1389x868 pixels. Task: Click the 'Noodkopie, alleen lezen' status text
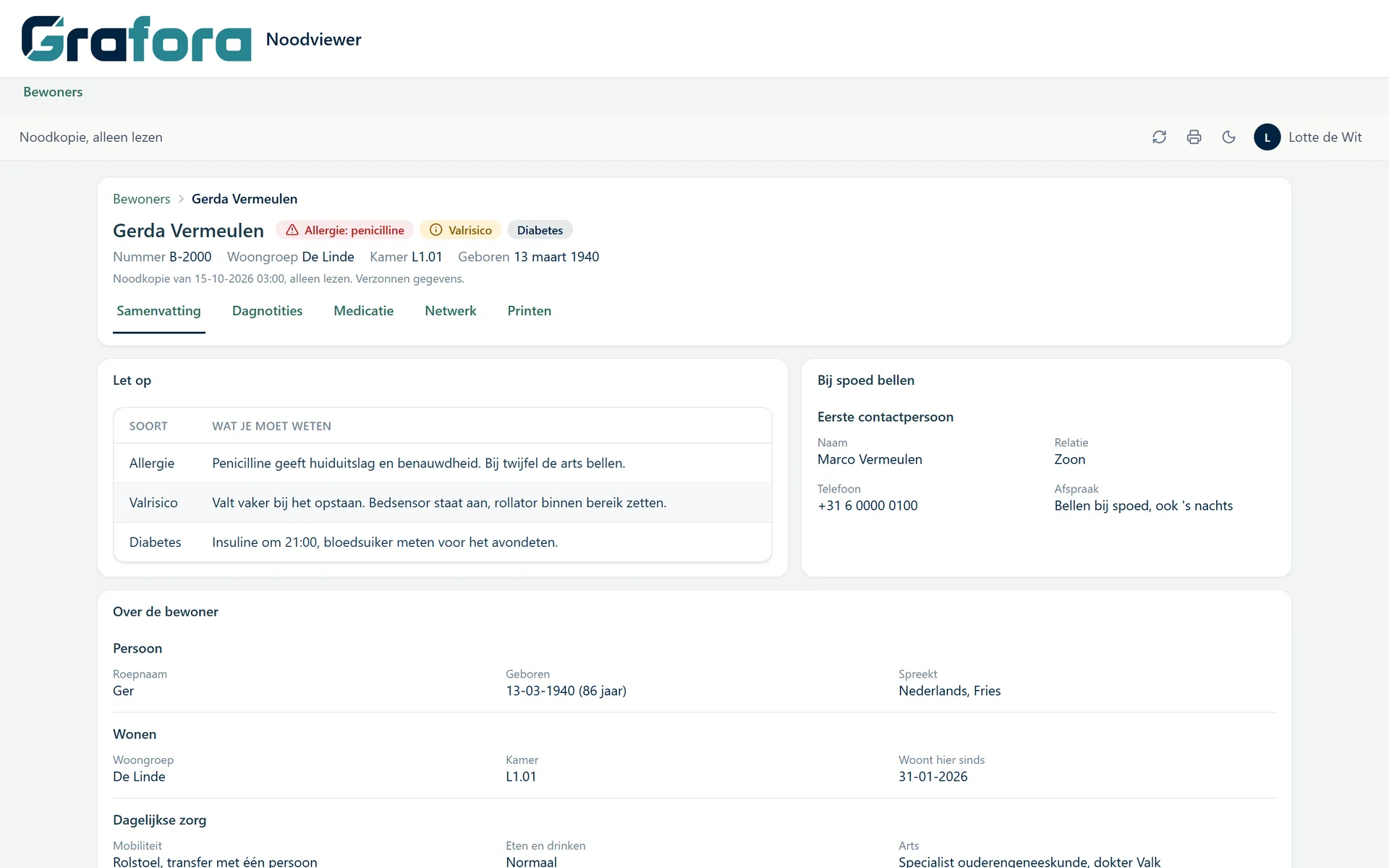pos(91,137)
